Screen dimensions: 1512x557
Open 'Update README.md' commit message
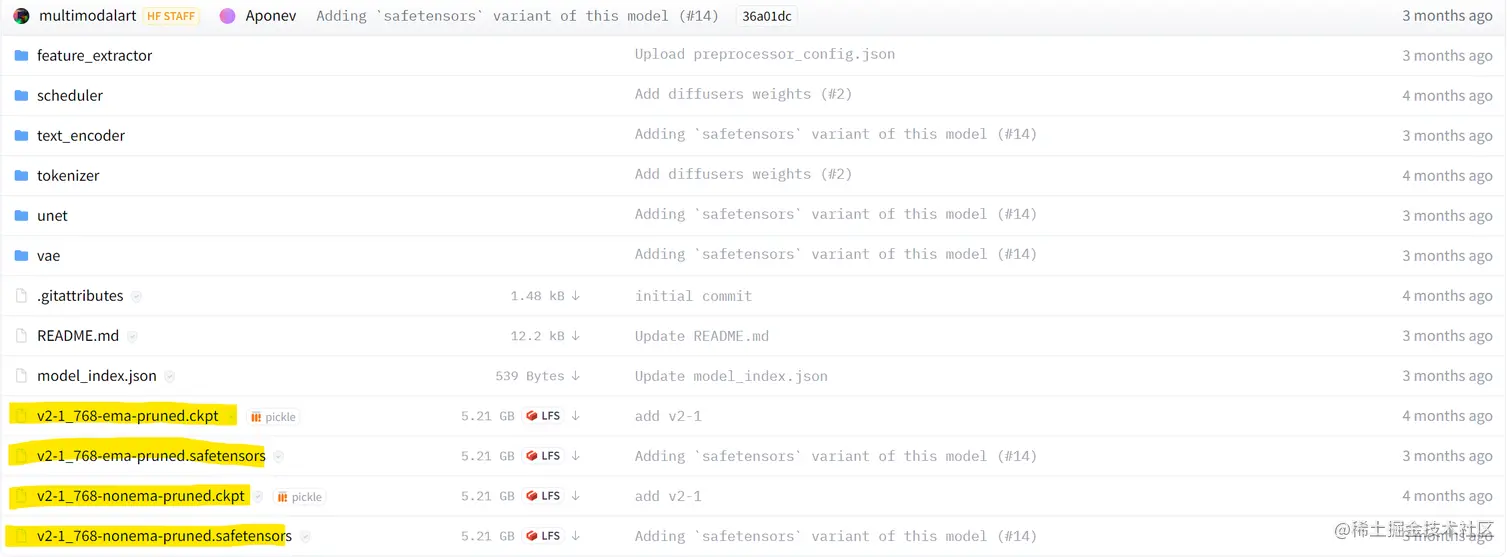[x=702, y=336]
